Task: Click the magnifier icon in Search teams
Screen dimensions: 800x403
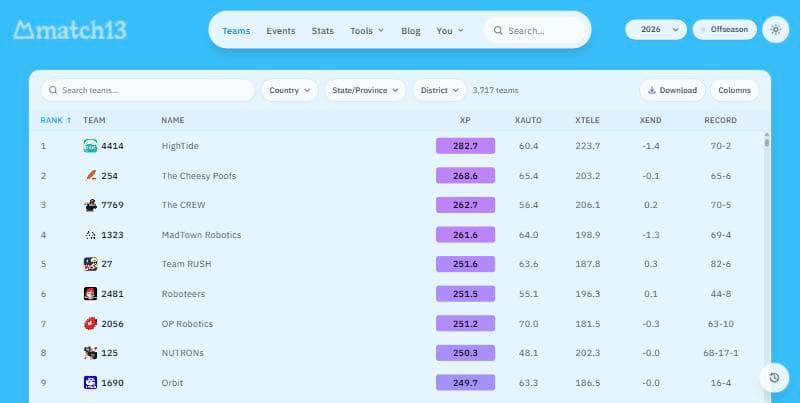Action: (x=53, y=90)
